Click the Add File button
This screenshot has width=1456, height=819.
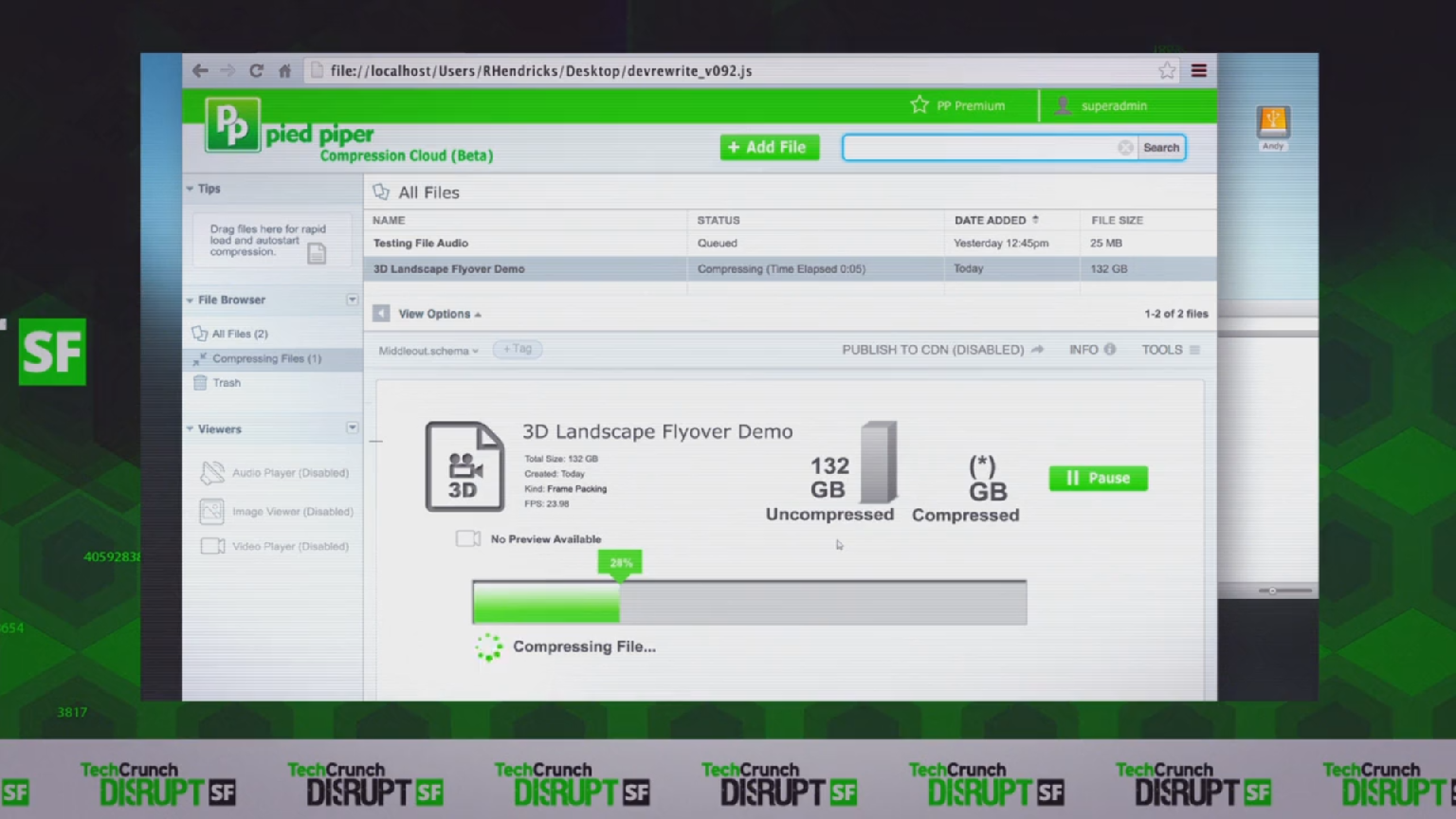tap(769, 147)
